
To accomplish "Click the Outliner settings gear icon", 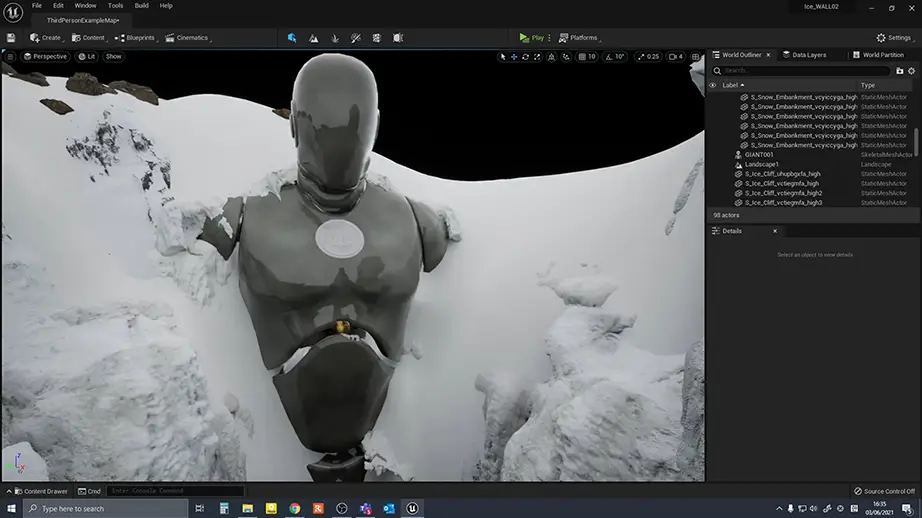I will (911, 71).
